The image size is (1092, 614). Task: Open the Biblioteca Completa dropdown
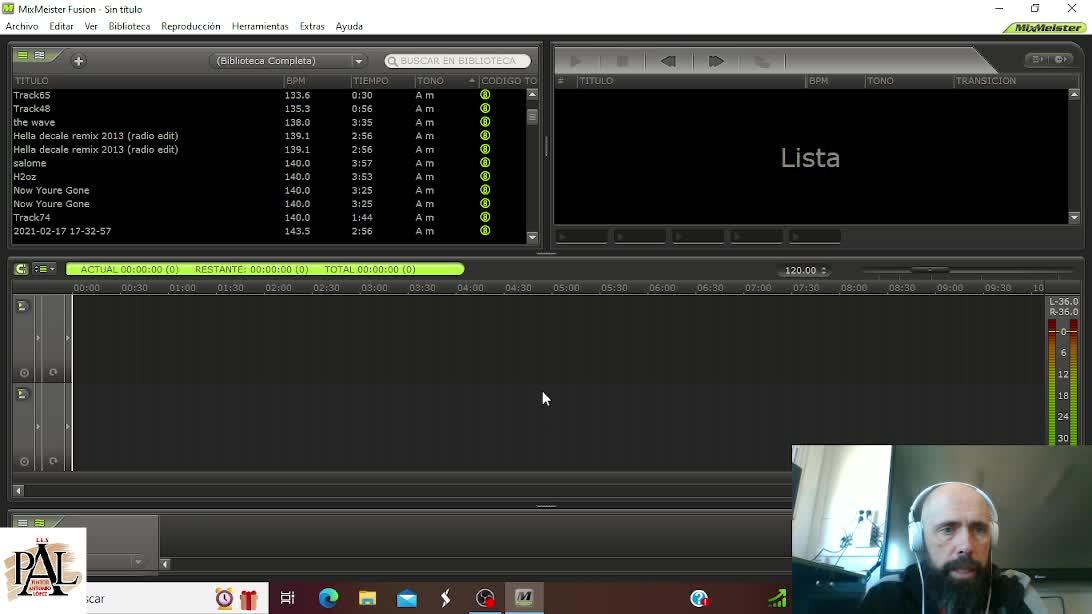pyautogui.click(x=289, y=61)
